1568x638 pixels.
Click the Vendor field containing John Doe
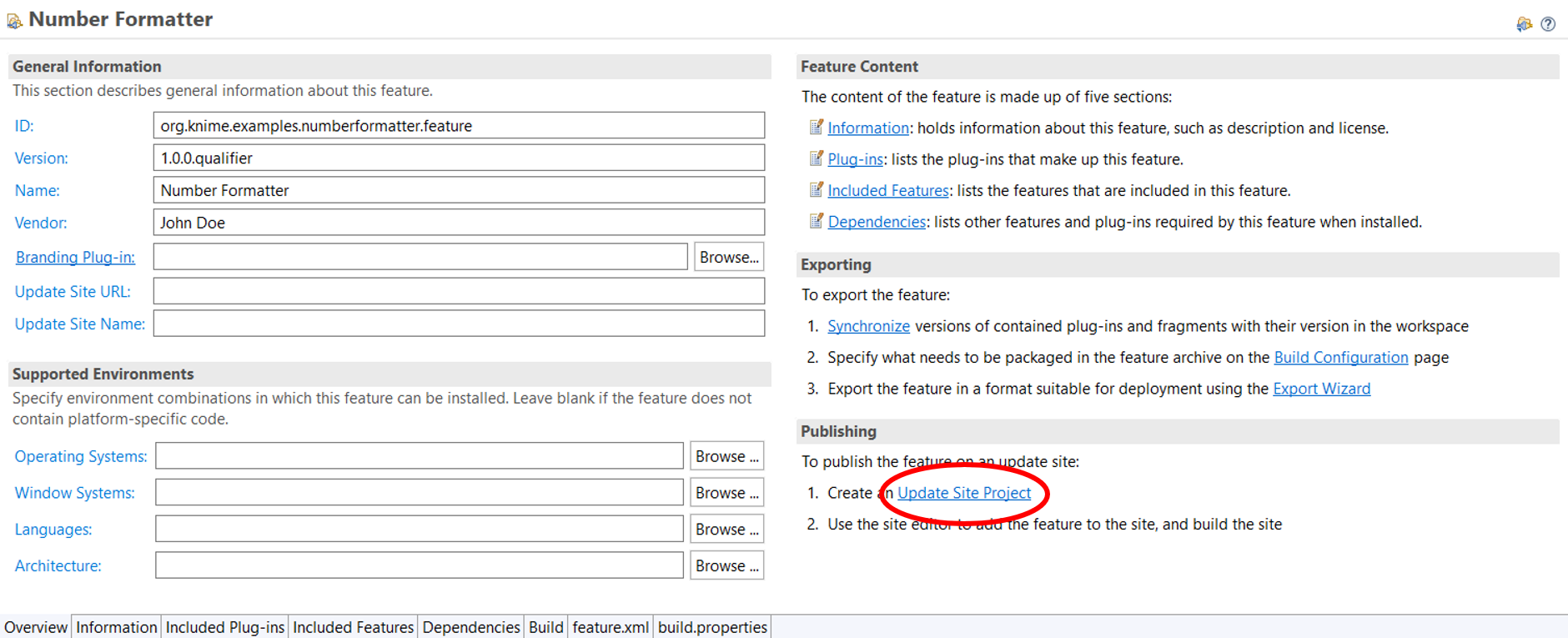459,223
